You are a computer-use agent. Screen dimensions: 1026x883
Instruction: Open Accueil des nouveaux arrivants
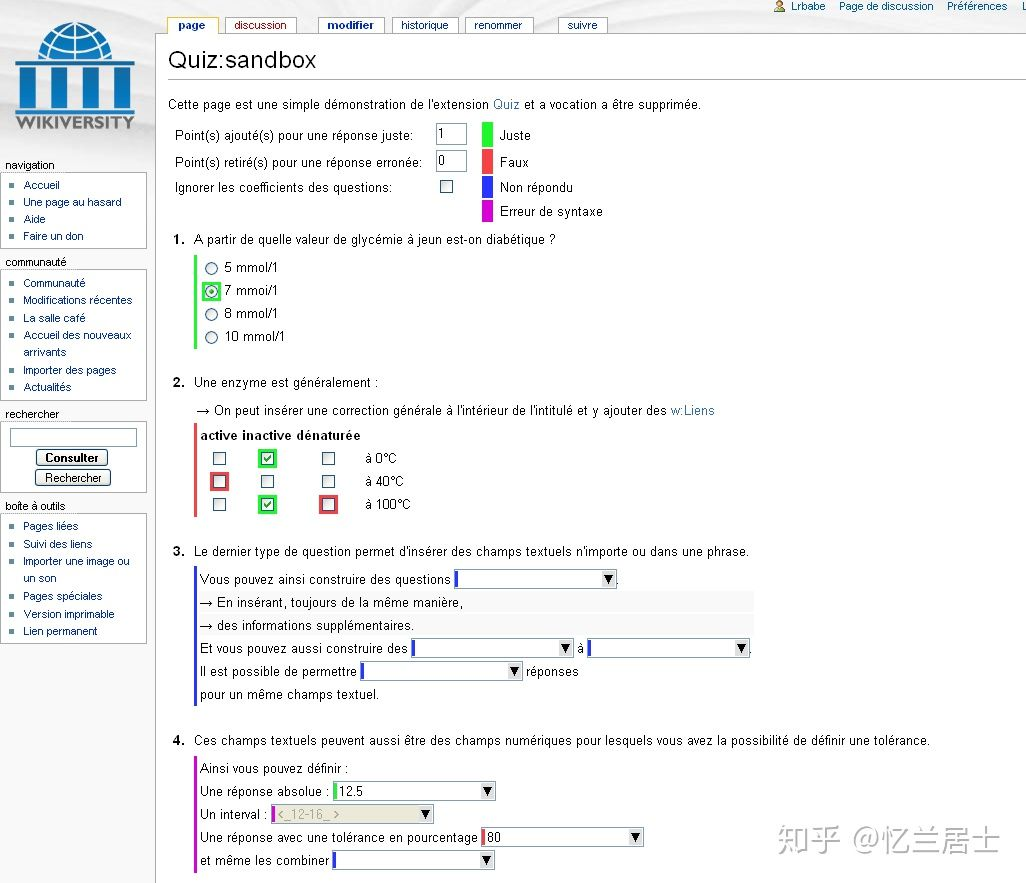77,344
